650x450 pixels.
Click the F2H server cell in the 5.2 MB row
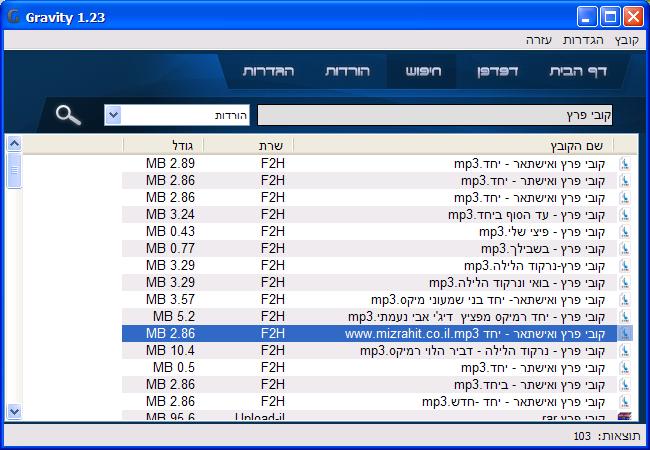273,317
